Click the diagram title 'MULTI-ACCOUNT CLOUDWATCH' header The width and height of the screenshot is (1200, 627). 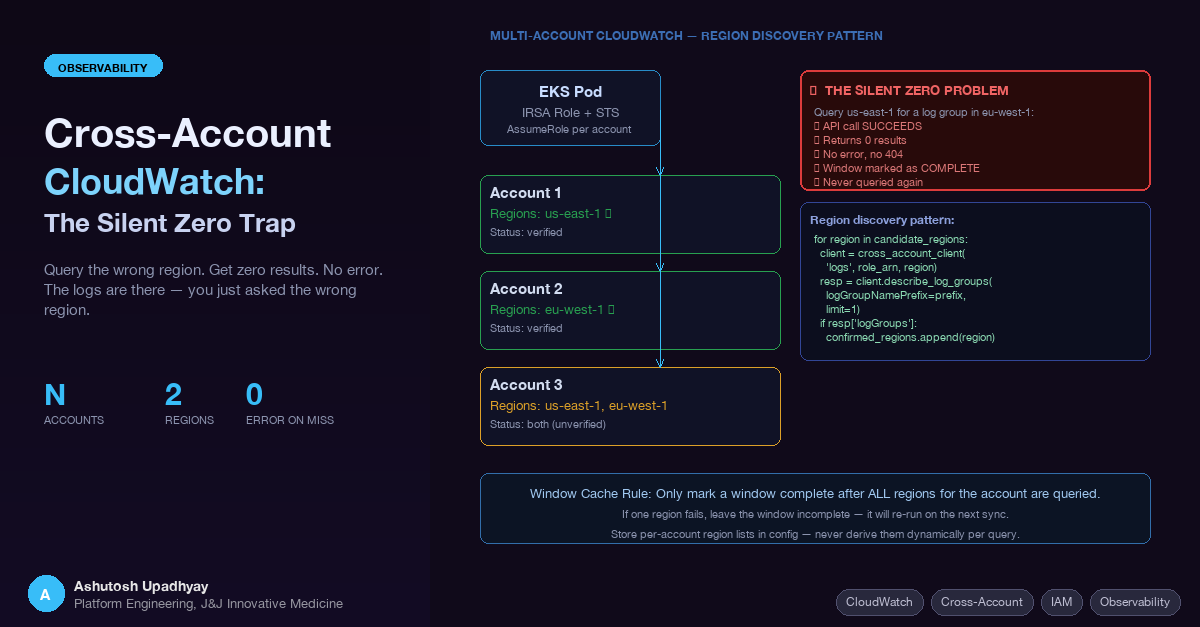[x=686, y=36]
